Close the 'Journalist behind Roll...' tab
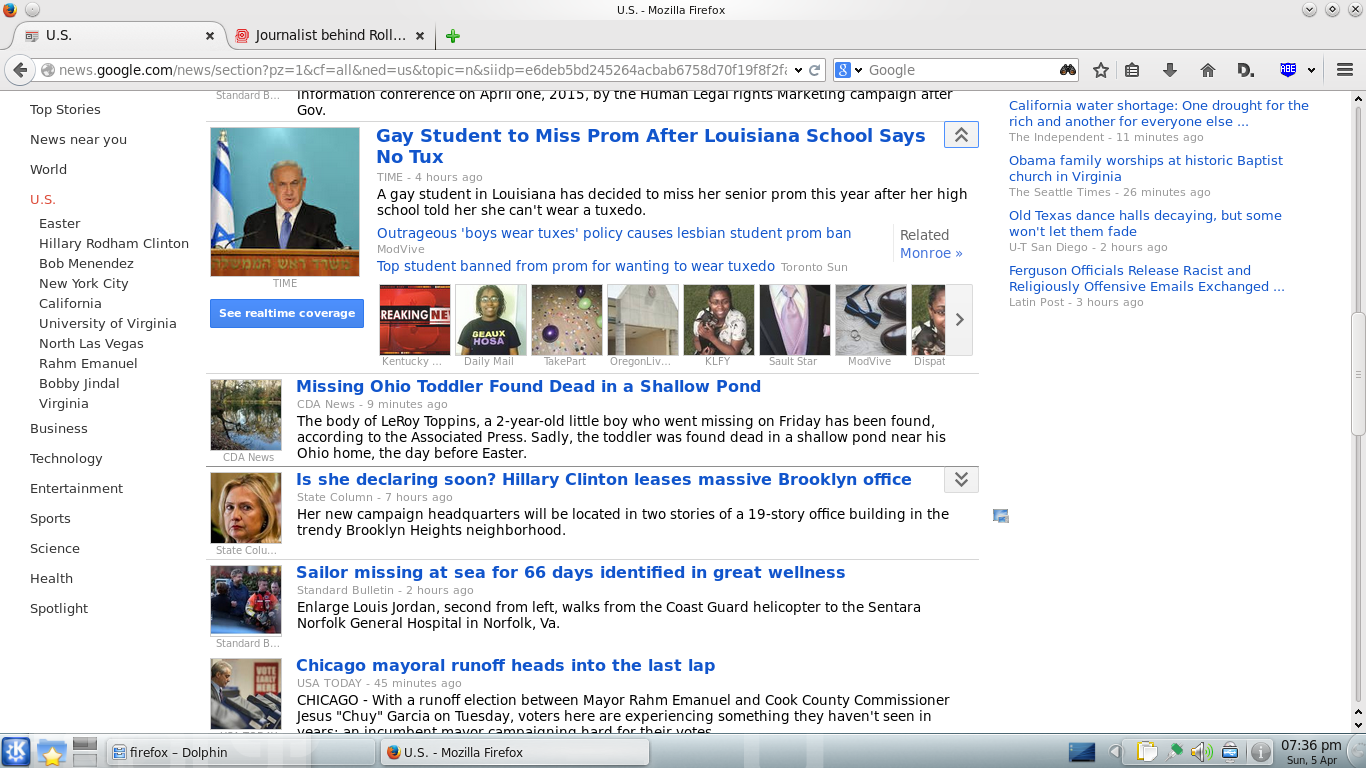This screenshot has height=768, width=1366. 422,35
